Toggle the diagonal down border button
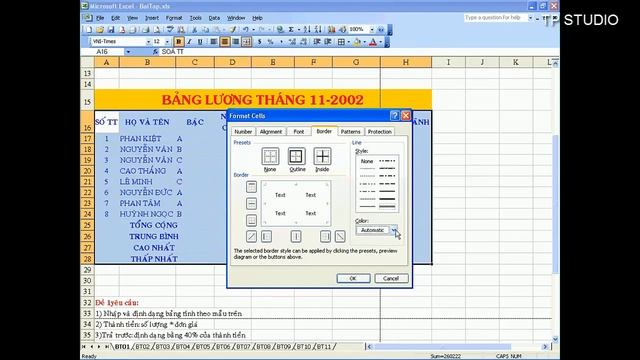The width and height of the screenshot is (640, 360). tap(340, 236)
